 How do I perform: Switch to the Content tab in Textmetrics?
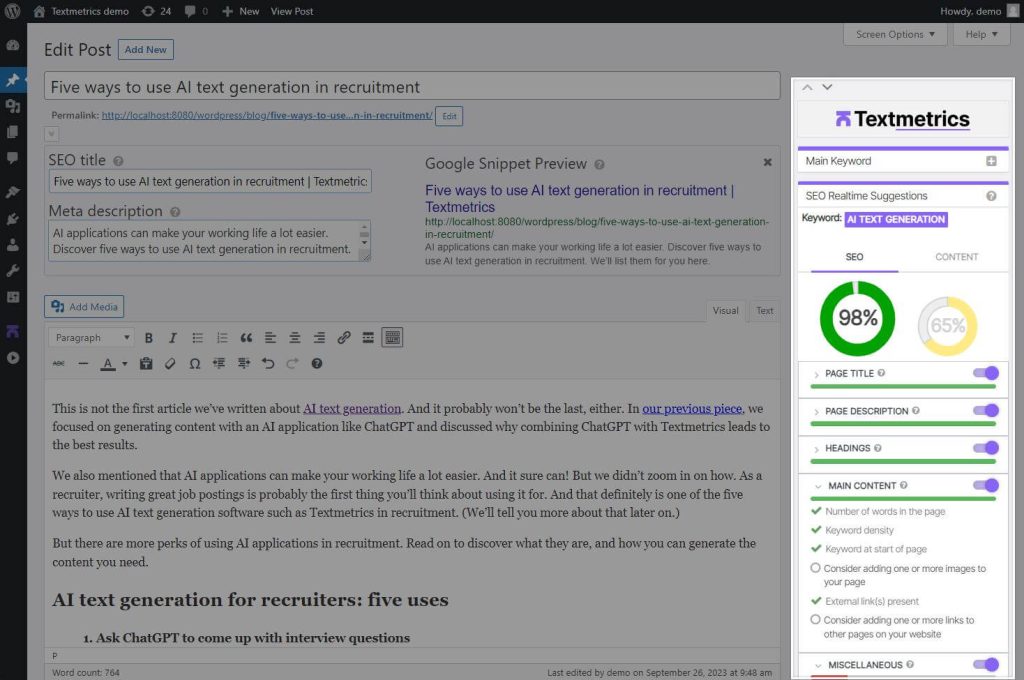[956, 257]
